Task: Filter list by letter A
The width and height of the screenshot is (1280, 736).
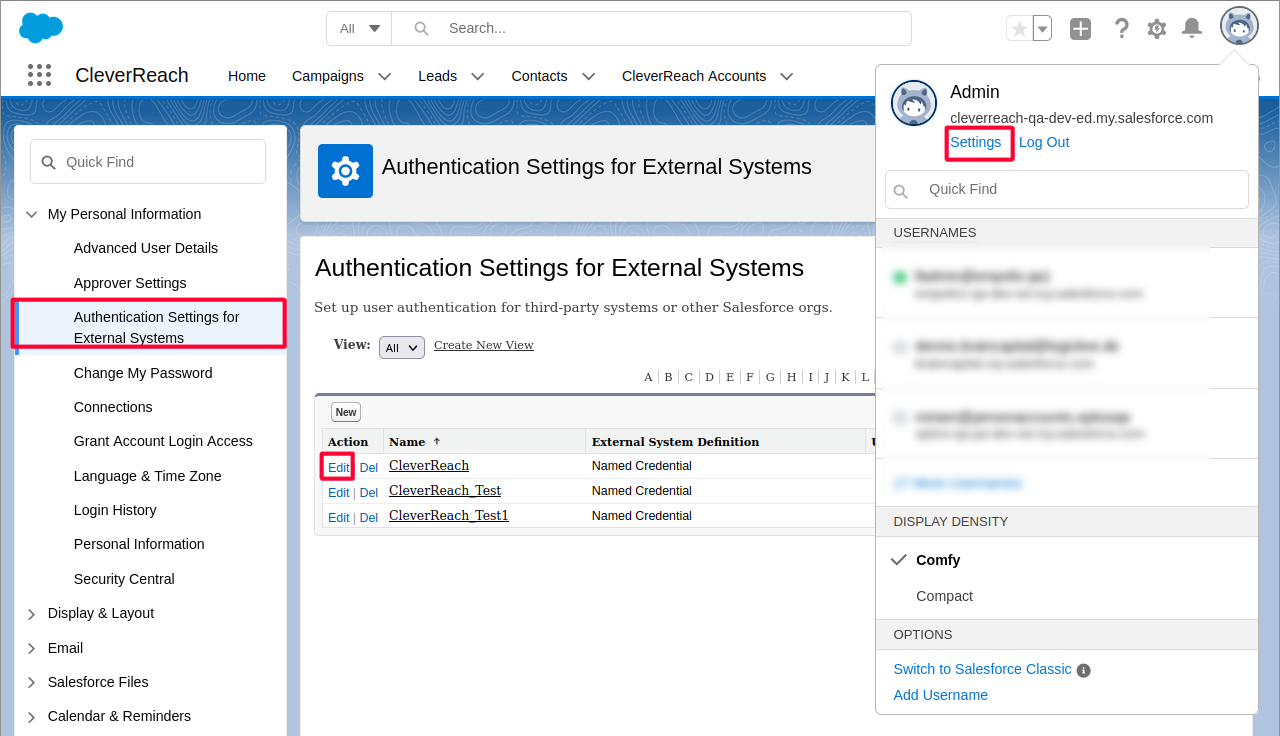Action: 648,377
